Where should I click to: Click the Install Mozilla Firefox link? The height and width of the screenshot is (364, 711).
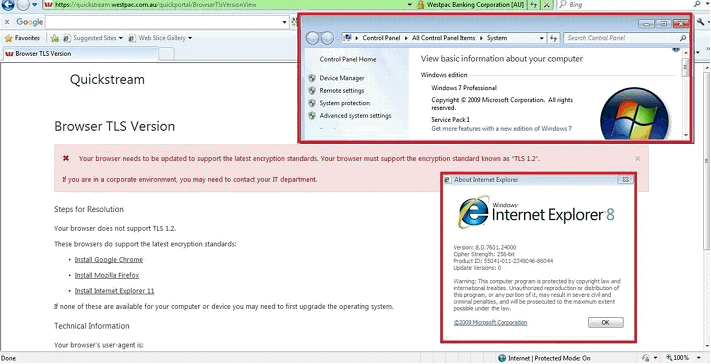107,276
